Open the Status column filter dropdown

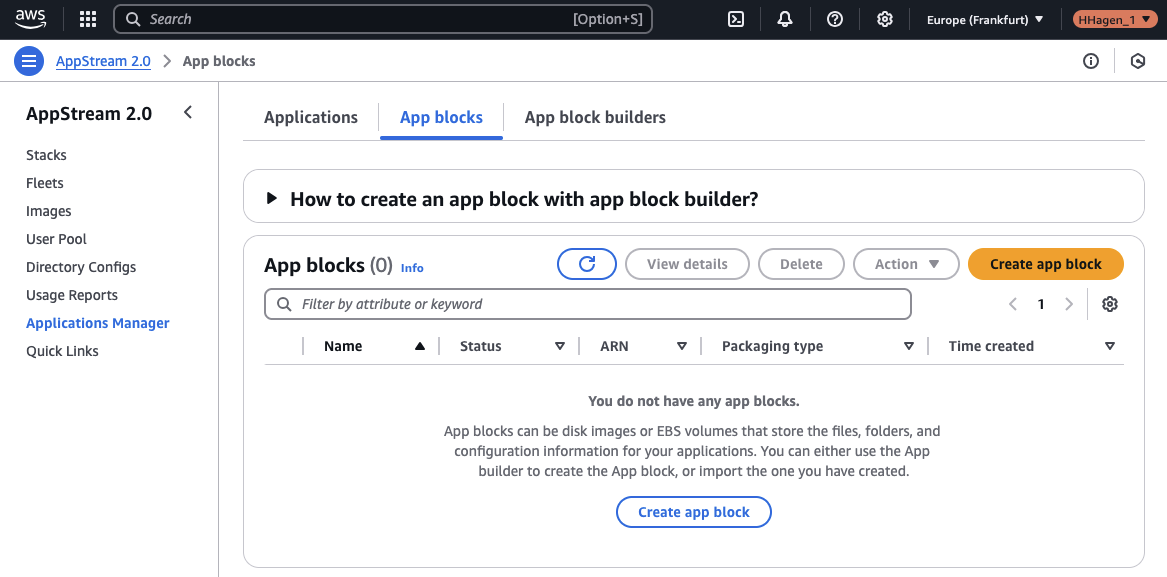click(558, 345)
